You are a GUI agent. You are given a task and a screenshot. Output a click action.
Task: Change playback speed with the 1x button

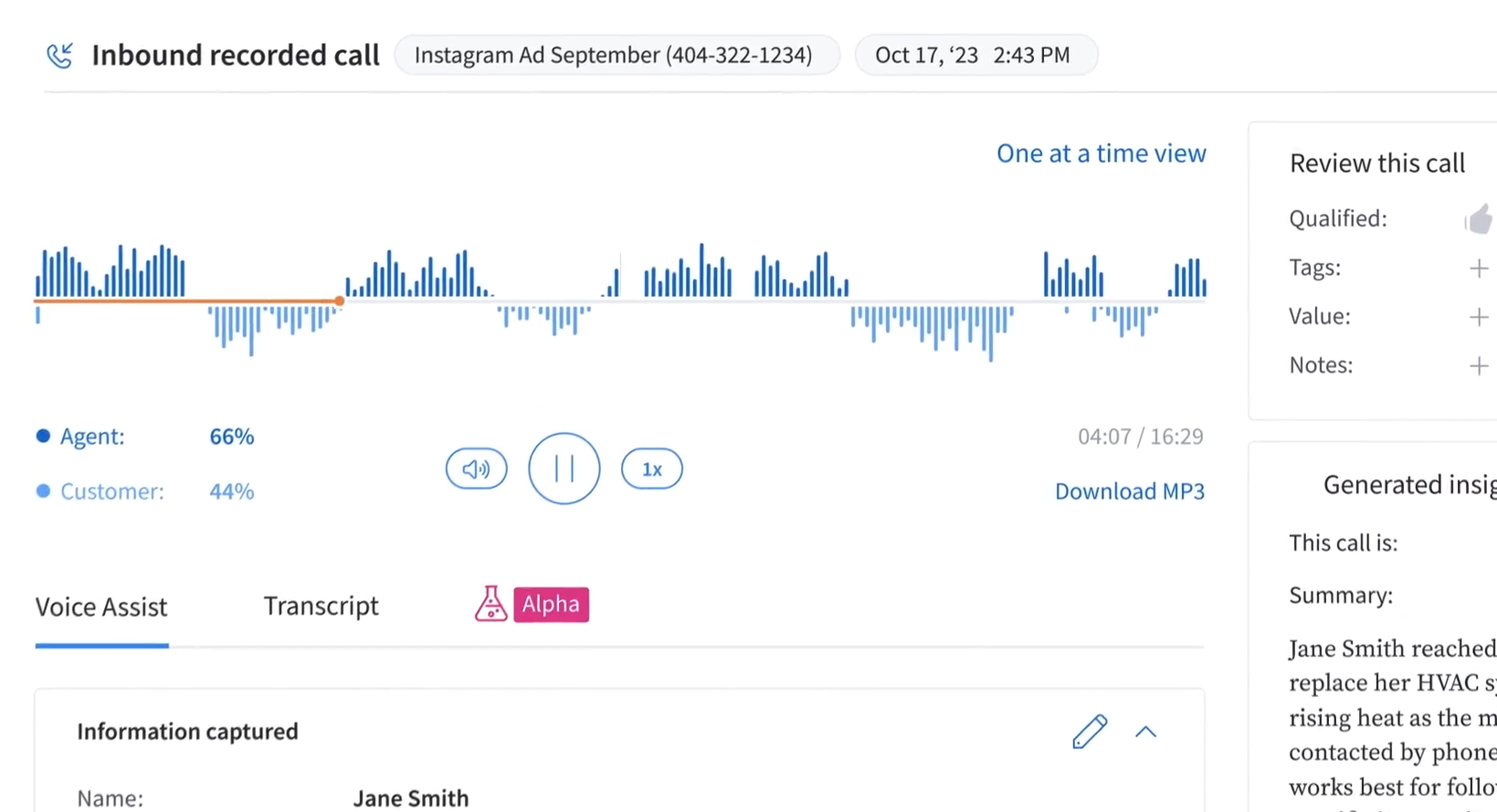652,469
